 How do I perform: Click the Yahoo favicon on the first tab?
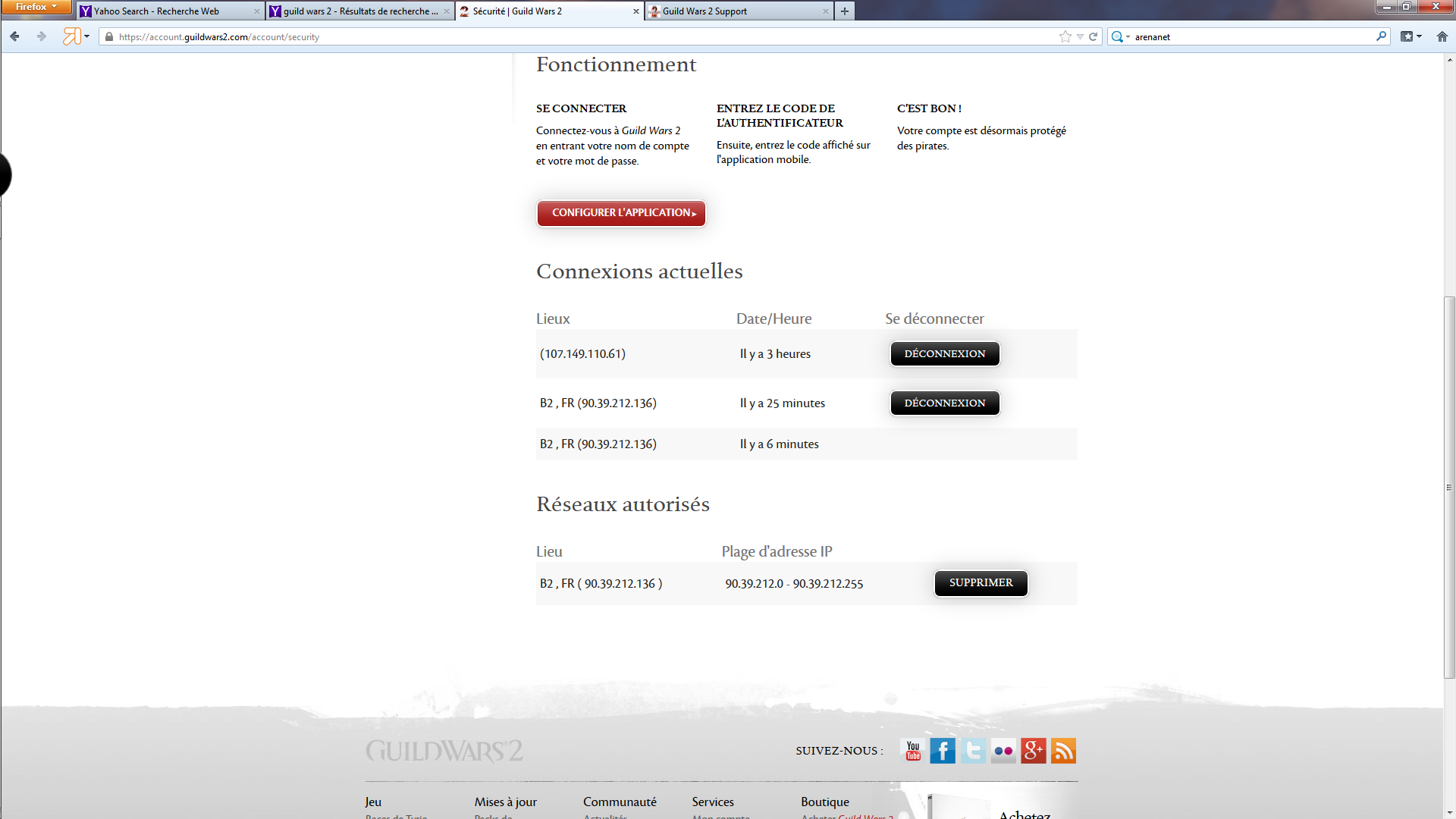click(x=86, y=11)
